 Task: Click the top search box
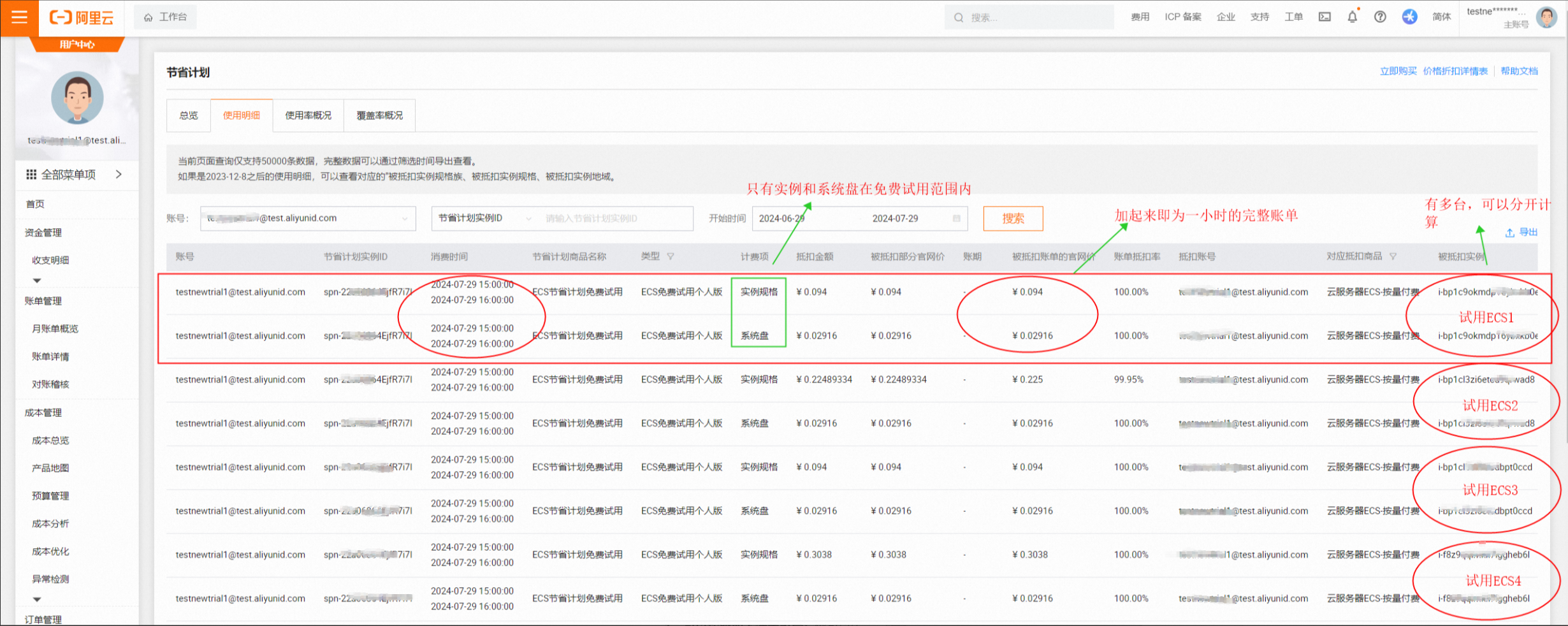(x=1029, y=17)
